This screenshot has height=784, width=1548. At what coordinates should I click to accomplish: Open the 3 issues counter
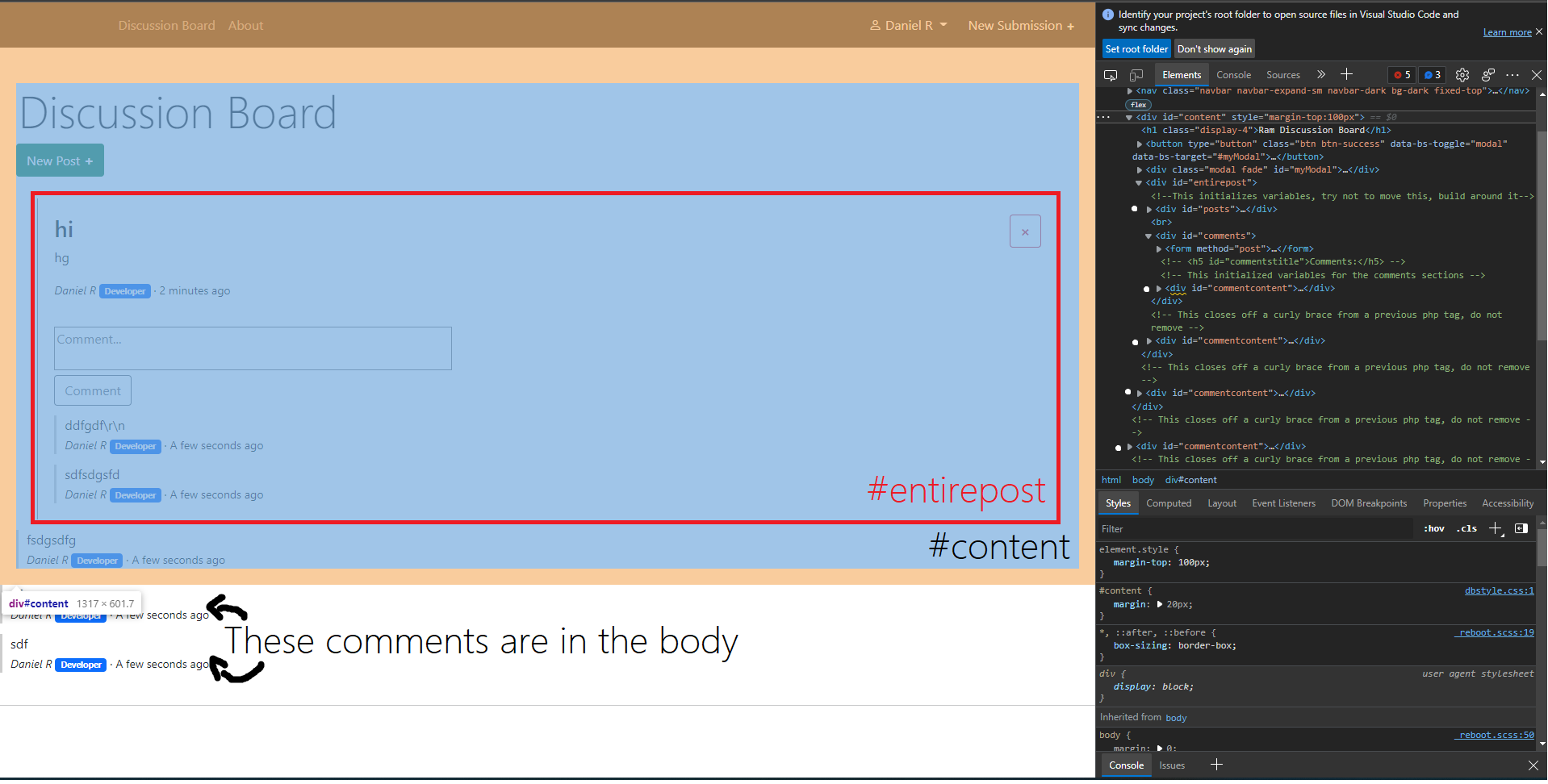pyautogui.click(x=1433, y=75)
